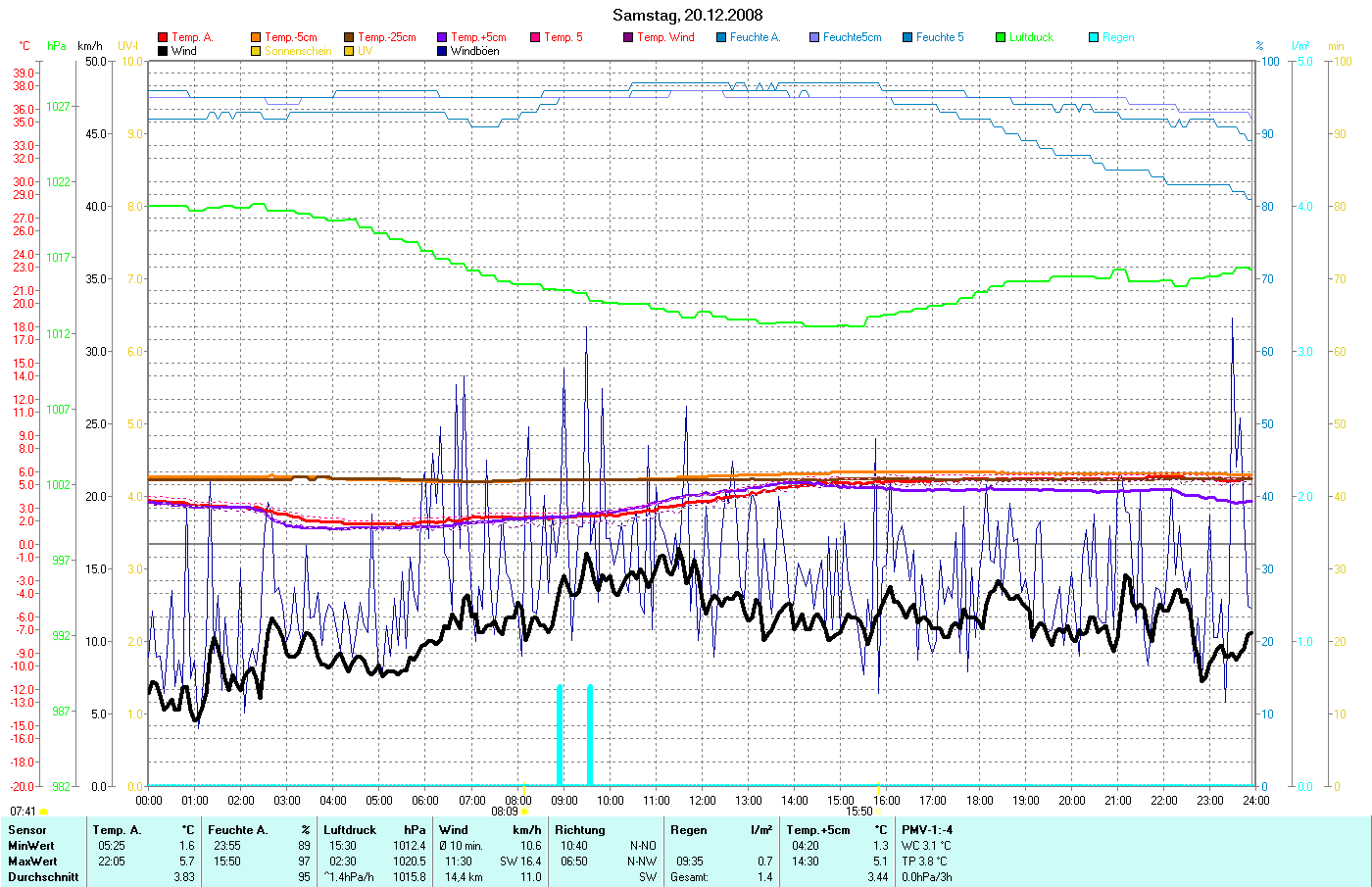Select the cyan Regen legend square
1372x887 pixels.
tap(1094, 37)
